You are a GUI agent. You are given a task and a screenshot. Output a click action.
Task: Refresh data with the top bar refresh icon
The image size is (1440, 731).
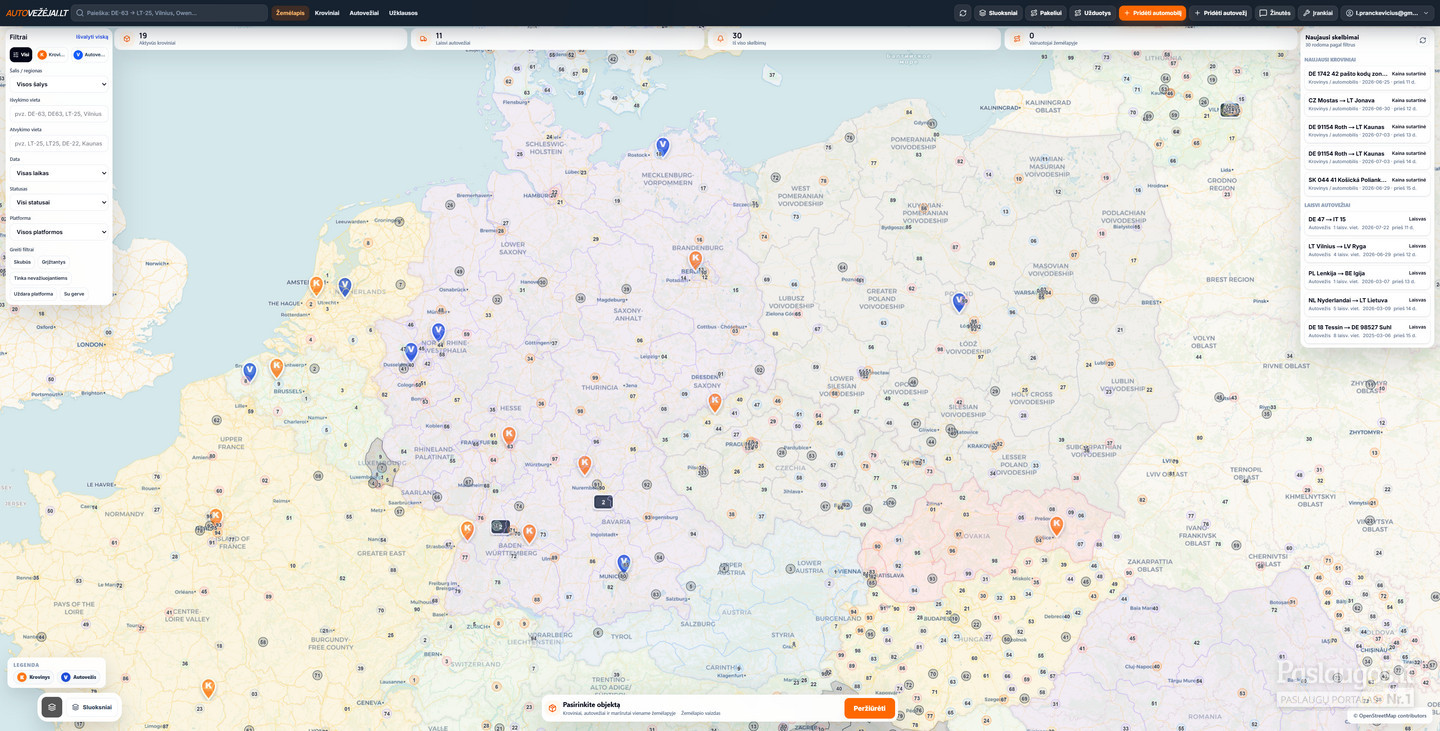pos(962,13)
